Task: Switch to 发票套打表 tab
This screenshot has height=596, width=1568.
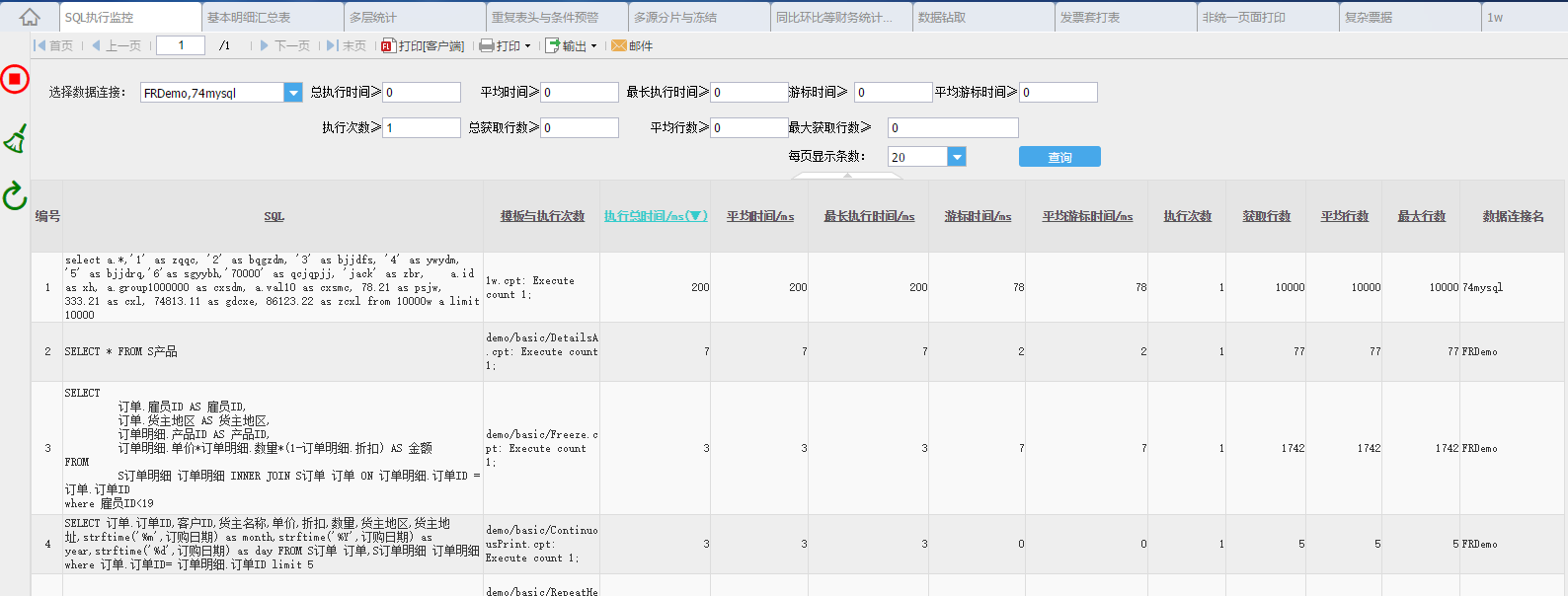Action: [x=1127, y=17]
